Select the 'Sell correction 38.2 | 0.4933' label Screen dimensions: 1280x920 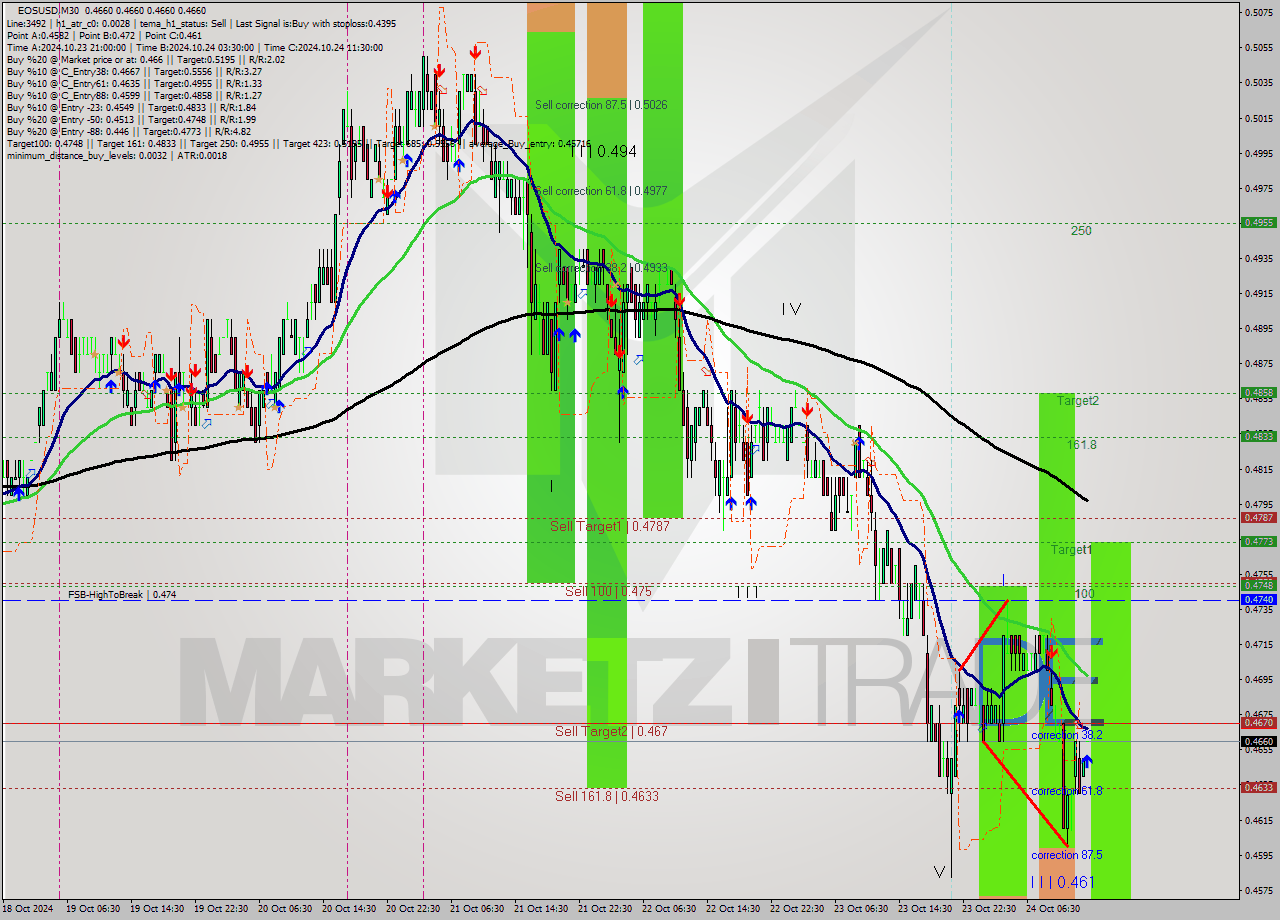click(x=601, y=268)
